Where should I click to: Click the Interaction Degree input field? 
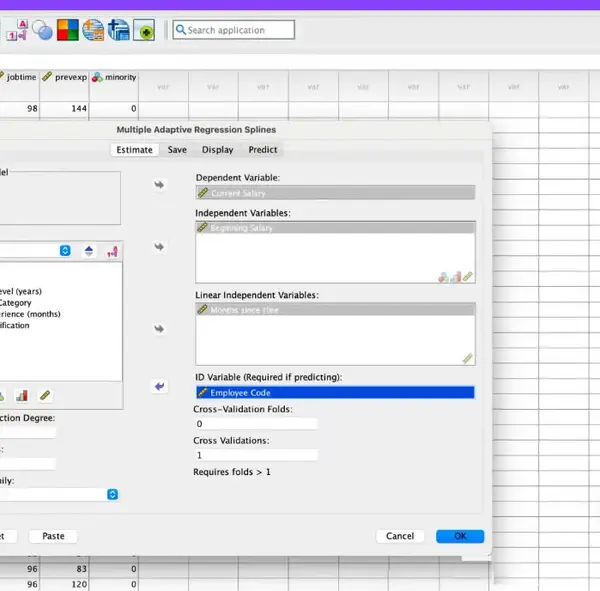click(x=28, y=433)
